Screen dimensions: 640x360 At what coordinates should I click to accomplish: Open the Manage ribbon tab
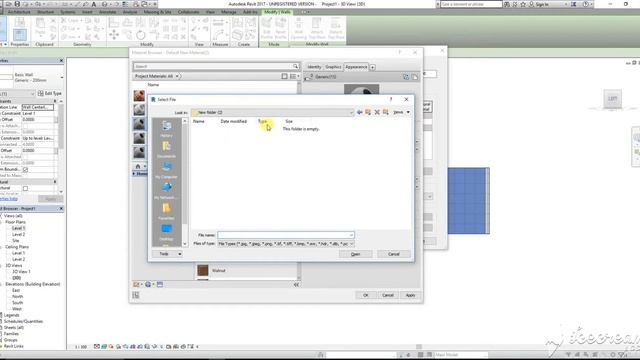(x=229, y=12)
